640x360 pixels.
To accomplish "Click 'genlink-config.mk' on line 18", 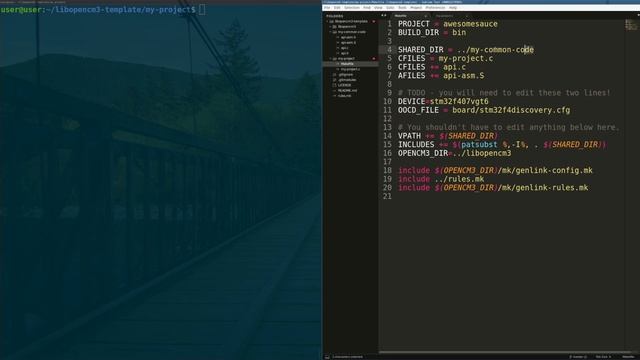I will pyautogui.click(x=554, y=171).
